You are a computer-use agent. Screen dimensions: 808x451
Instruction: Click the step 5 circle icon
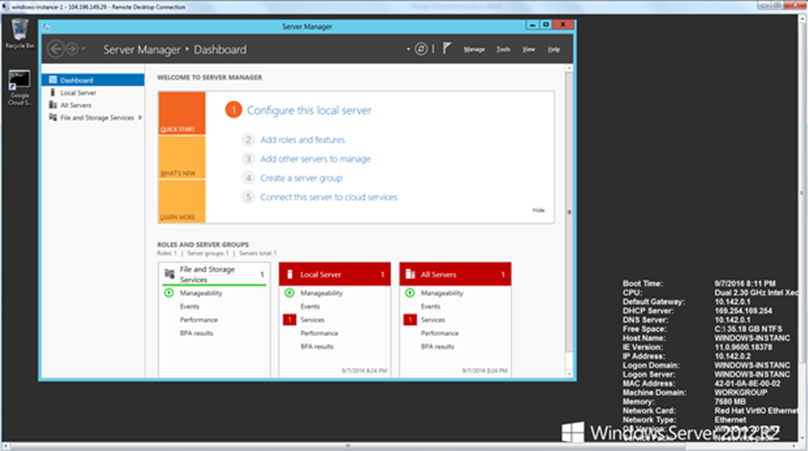click(x=248, y=197)
